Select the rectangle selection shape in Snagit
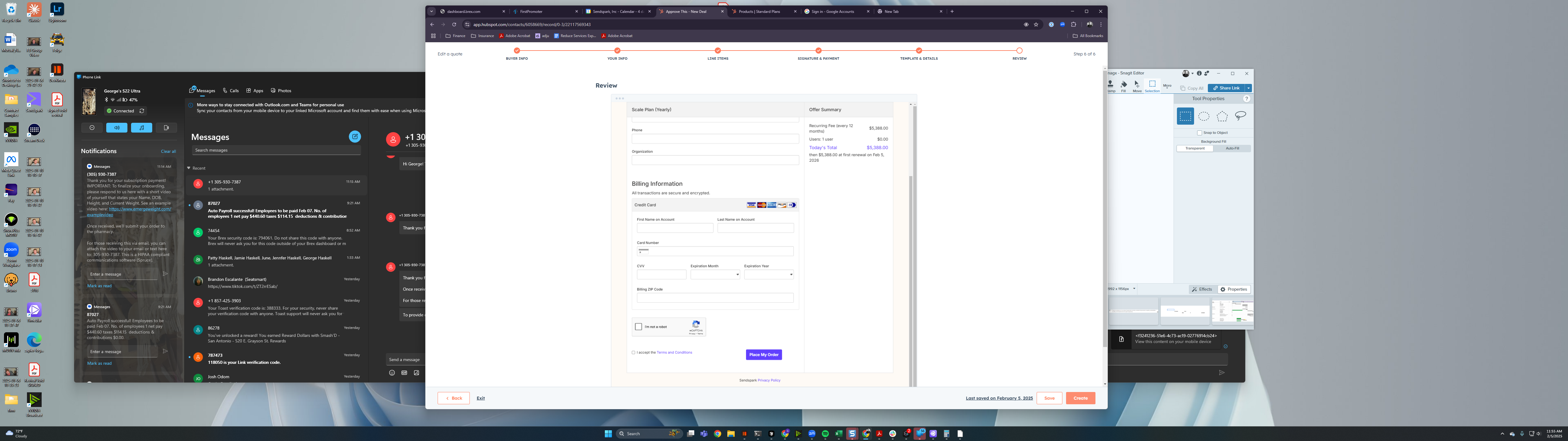Screen dimensions: 1568x441 tap(1185, 116)
